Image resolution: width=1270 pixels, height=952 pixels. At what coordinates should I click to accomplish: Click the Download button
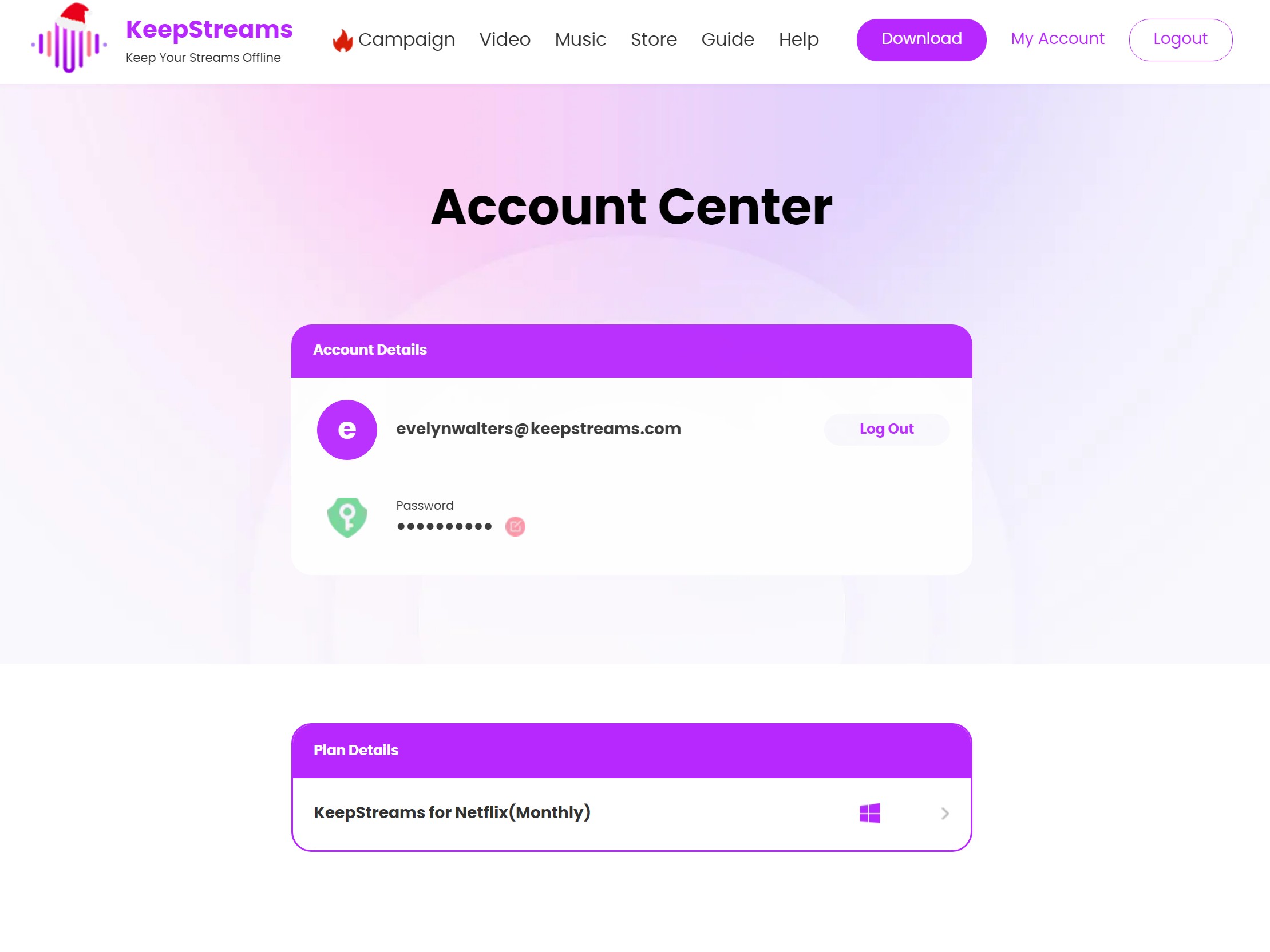coord(921,39)
